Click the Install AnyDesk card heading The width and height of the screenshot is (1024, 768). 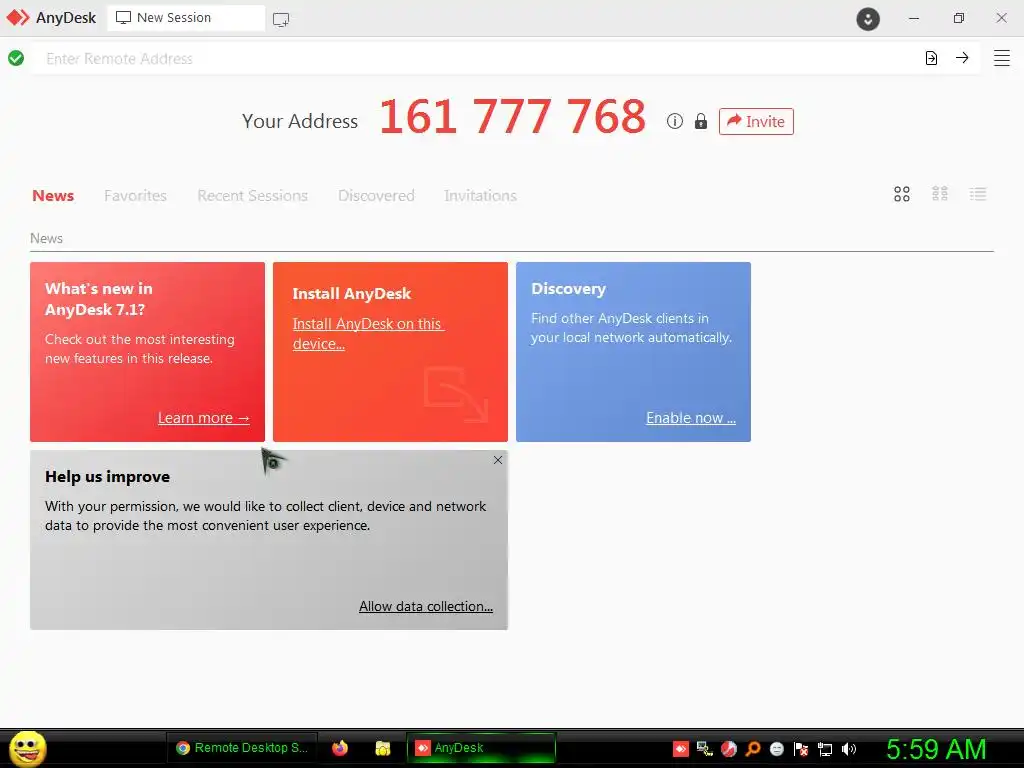pos(351,294)
